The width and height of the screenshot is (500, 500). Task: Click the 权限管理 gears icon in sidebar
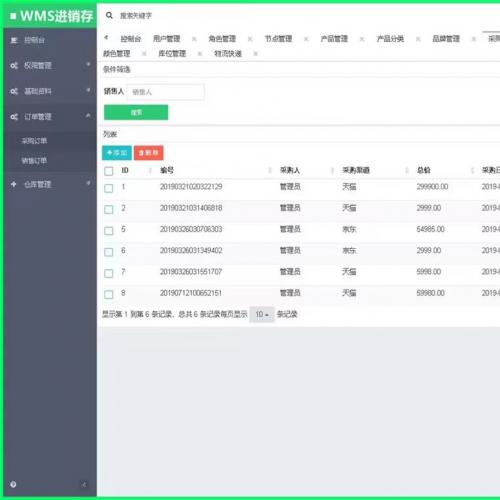[x=14, y=66]
